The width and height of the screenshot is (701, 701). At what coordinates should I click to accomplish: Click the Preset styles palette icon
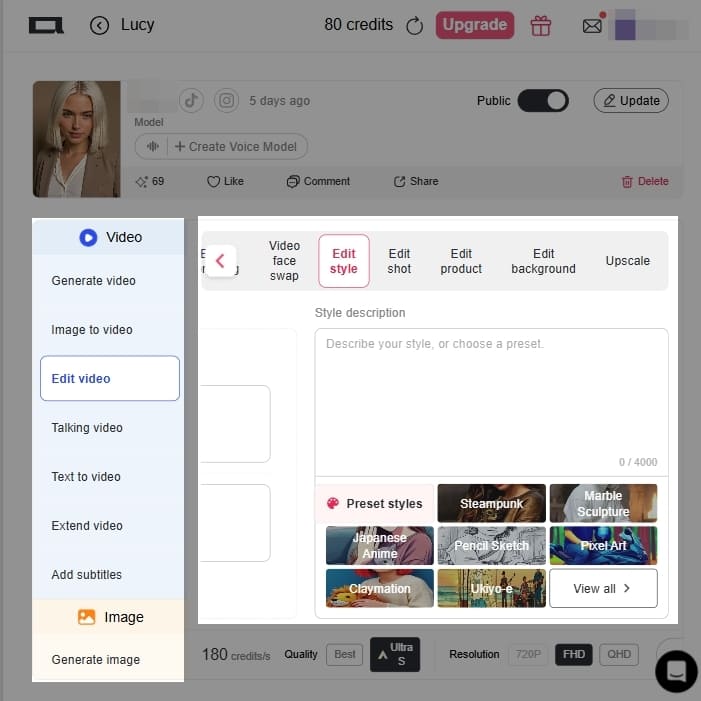(x=333, y=503)
